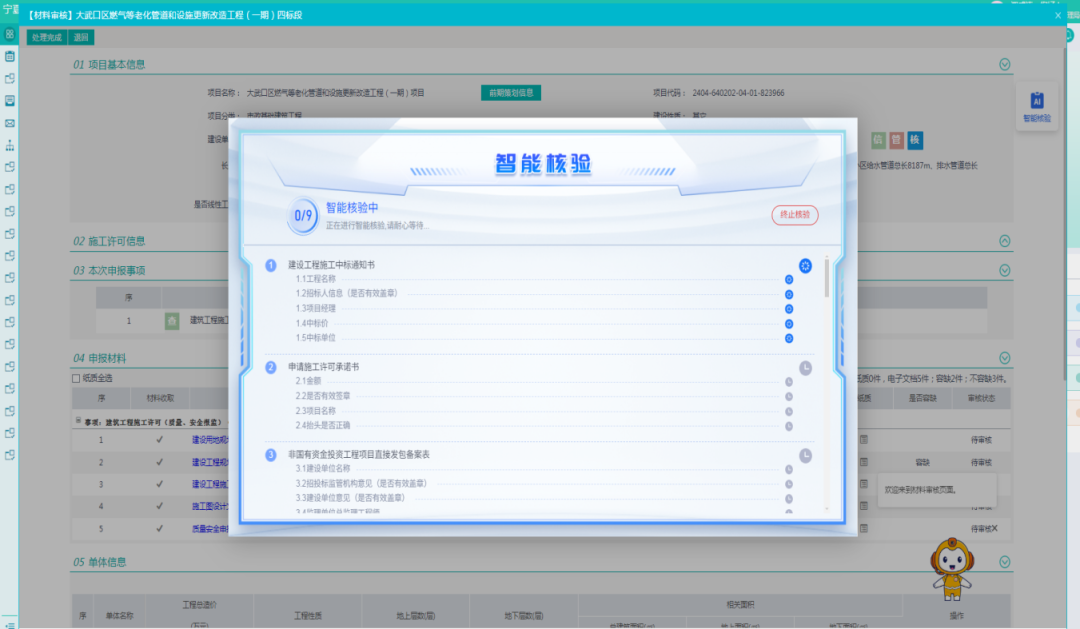Open 前期策划信息 button
Screen dimensions: 1080x629
coord(510,93)
